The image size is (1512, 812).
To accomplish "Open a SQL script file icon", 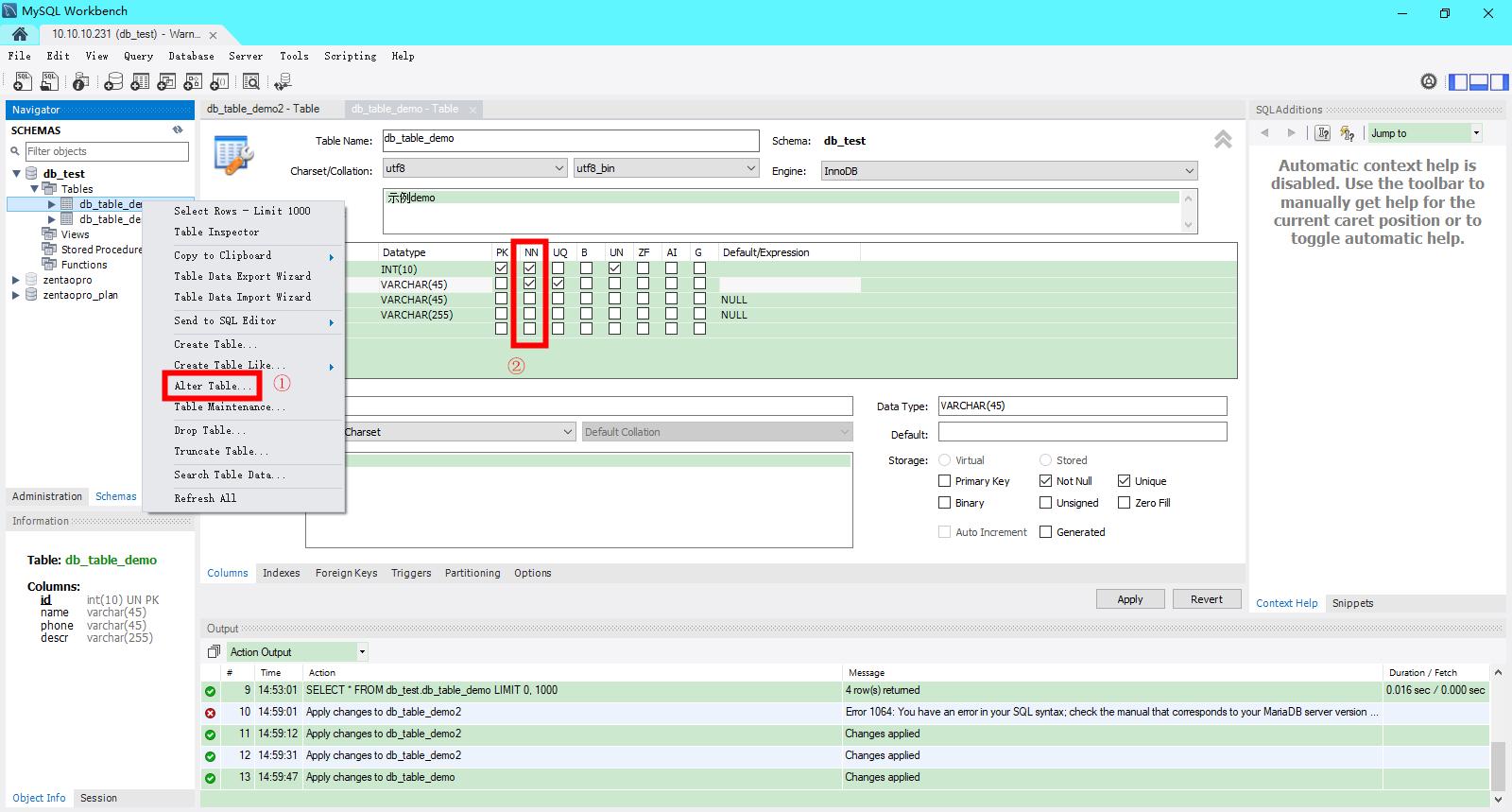I will [50, 82].
